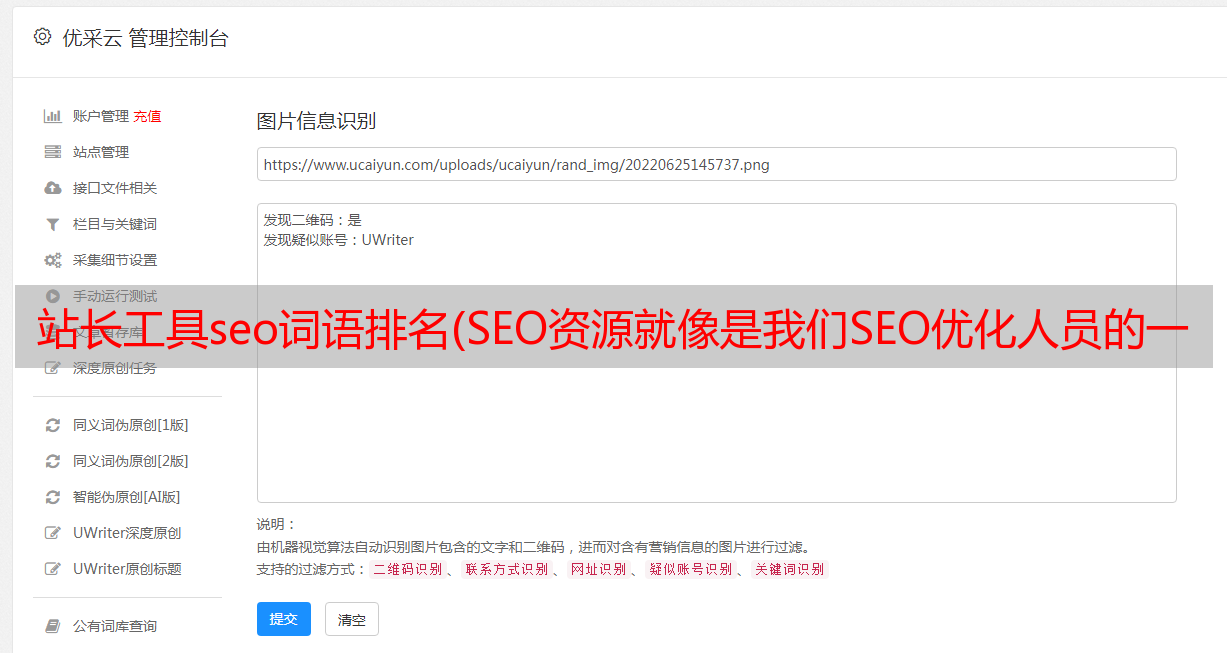This screenshot has height=653, width=1227.
Task: Click the 图片信息识别 heading
Action: point(316,121)
